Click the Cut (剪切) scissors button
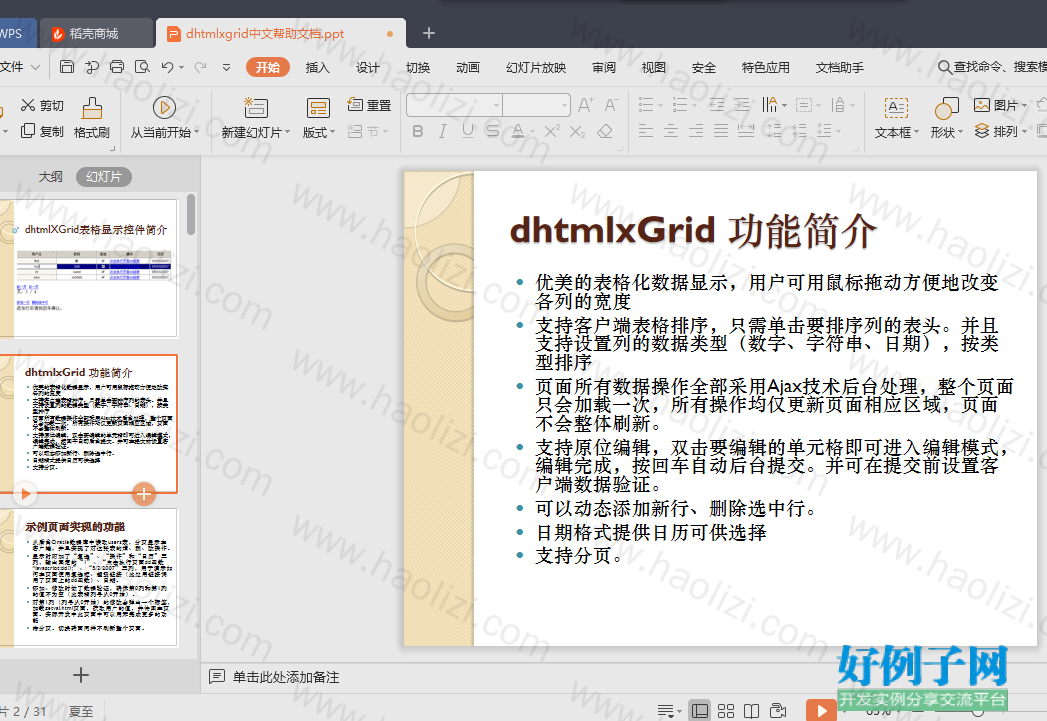The width and height of the screenshot is (1047, 721). pos(42,105)
